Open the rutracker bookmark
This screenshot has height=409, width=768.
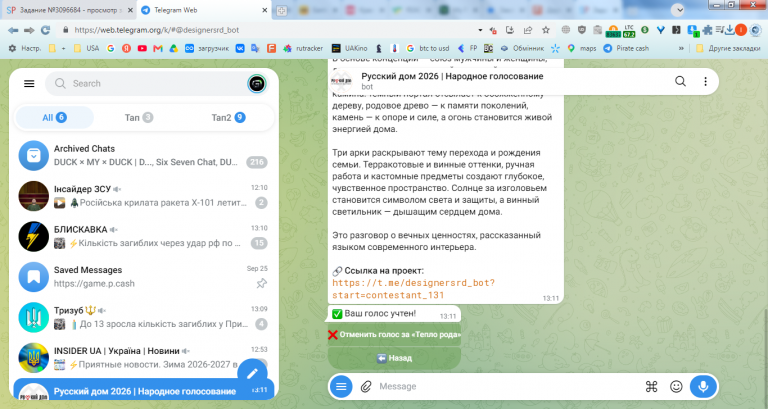point(303,48)
